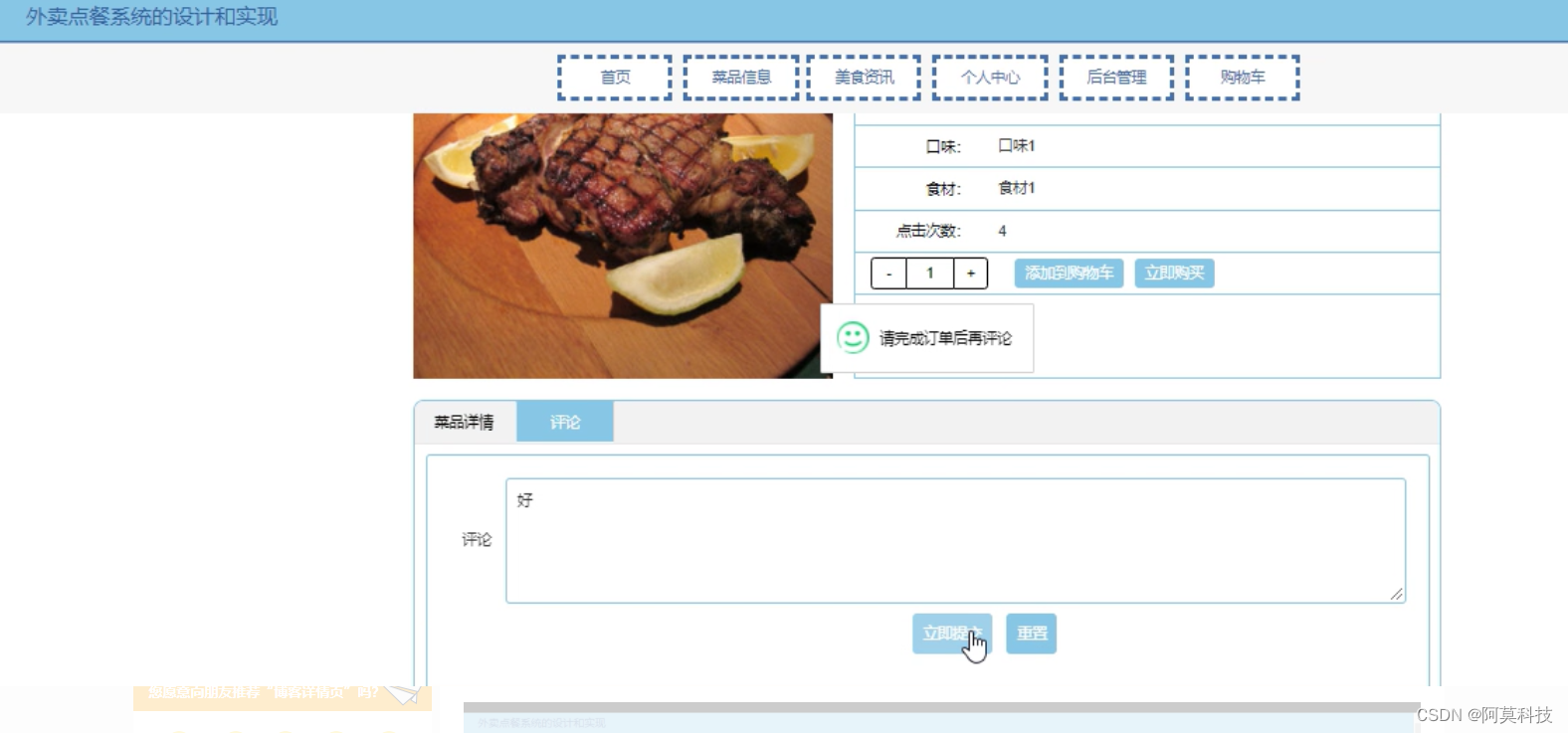Go to 个人中心 page
The image size is (1568, 733).
990,78
